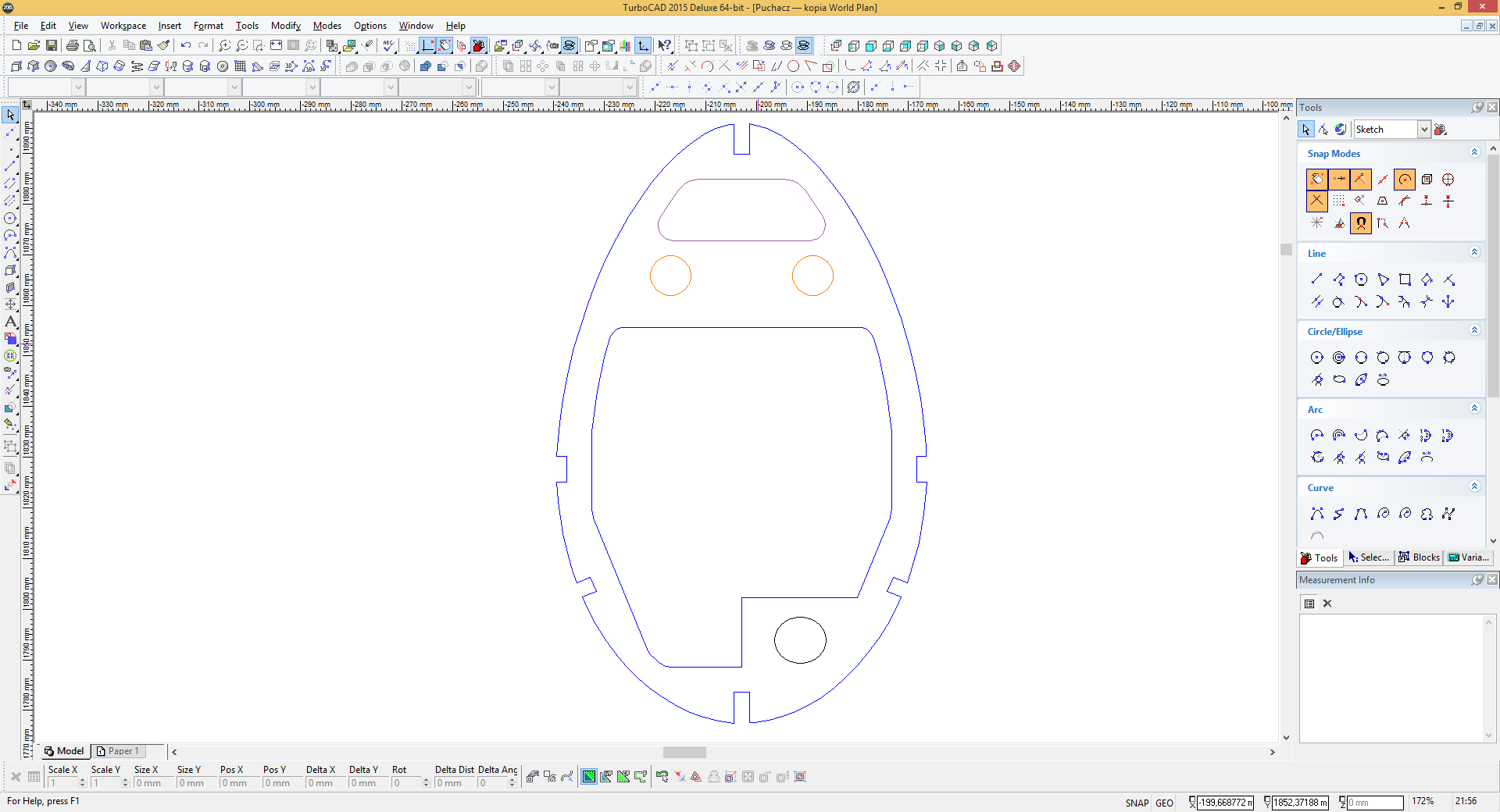1500x812 pixels.
Task: Click the Zoom In magnifier icon
Action: [x=224, y=46]
